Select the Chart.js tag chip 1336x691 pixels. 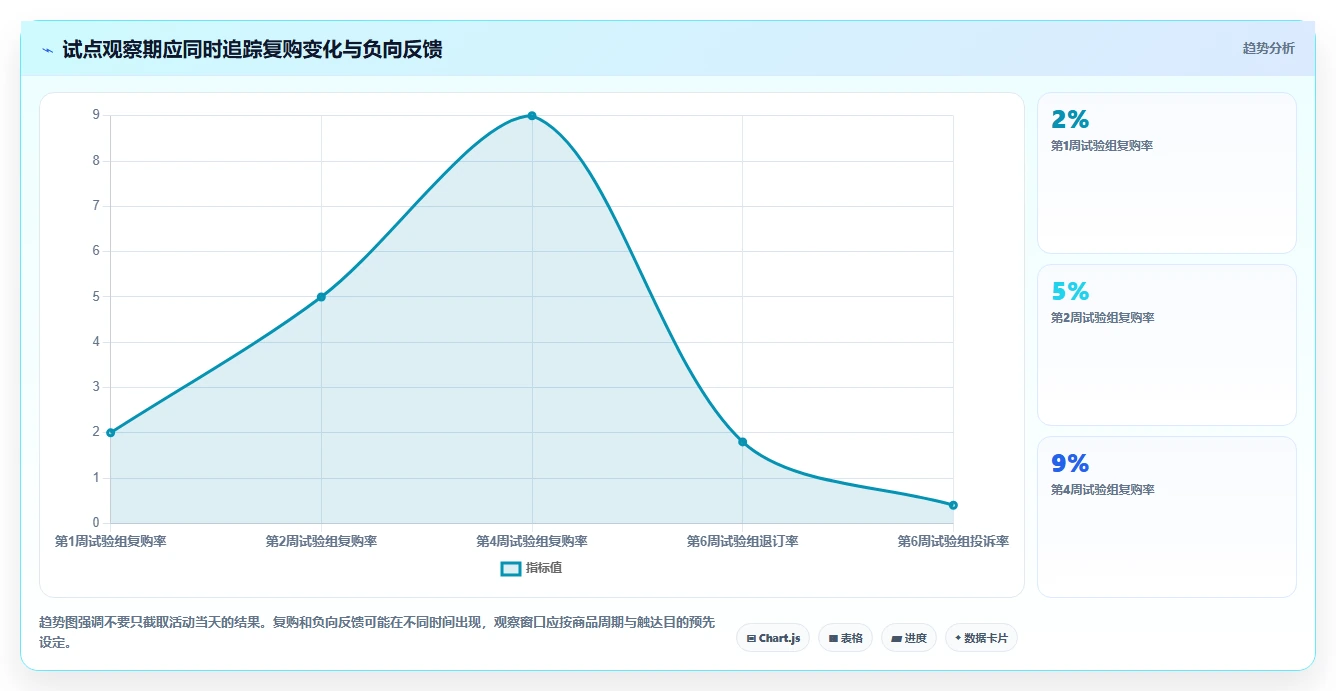pos(773,638)
